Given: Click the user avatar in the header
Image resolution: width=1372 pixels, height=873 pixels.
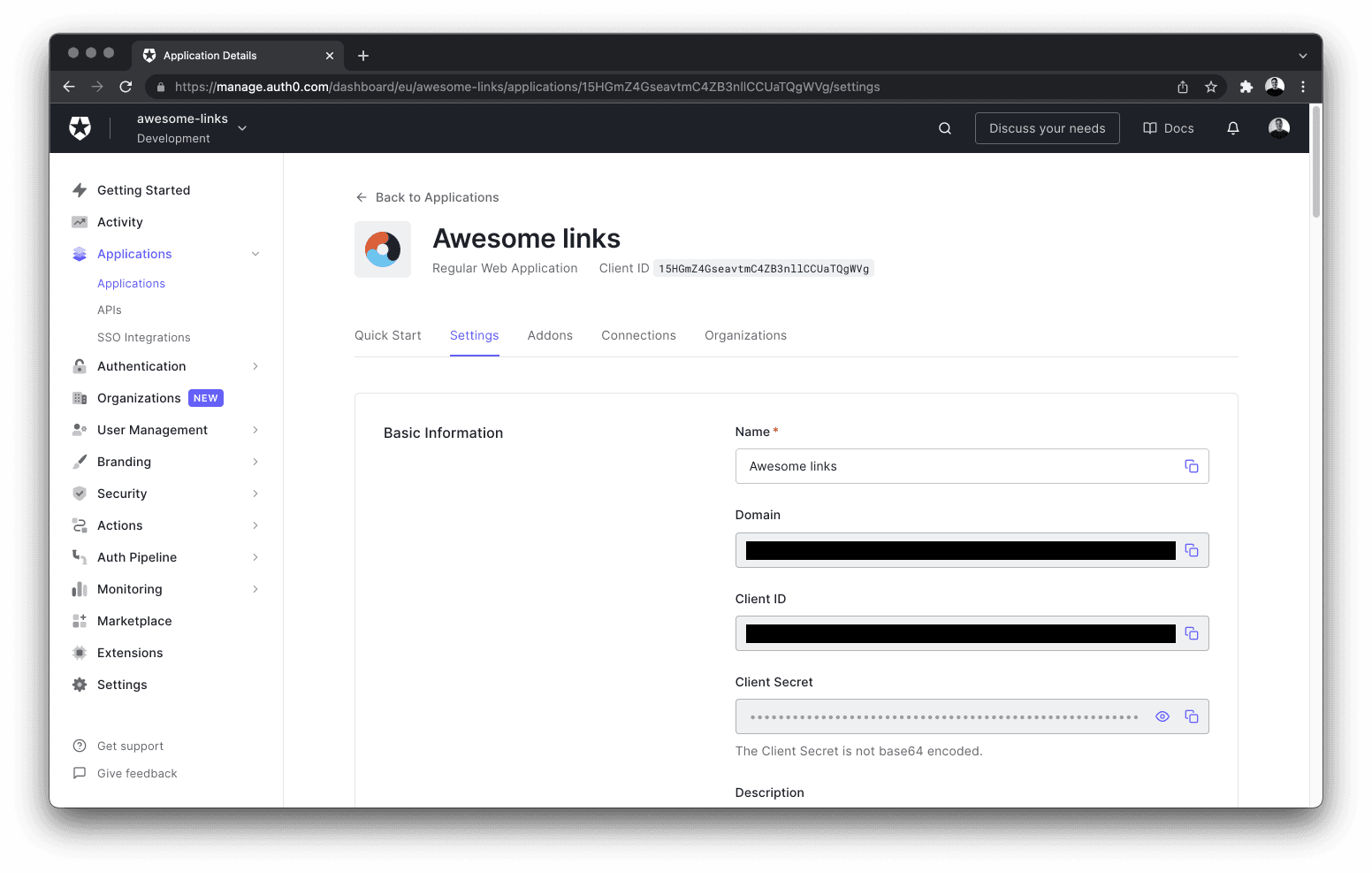Looking at the screenshot, I should pyautogui.click(x=1278, y=127).
